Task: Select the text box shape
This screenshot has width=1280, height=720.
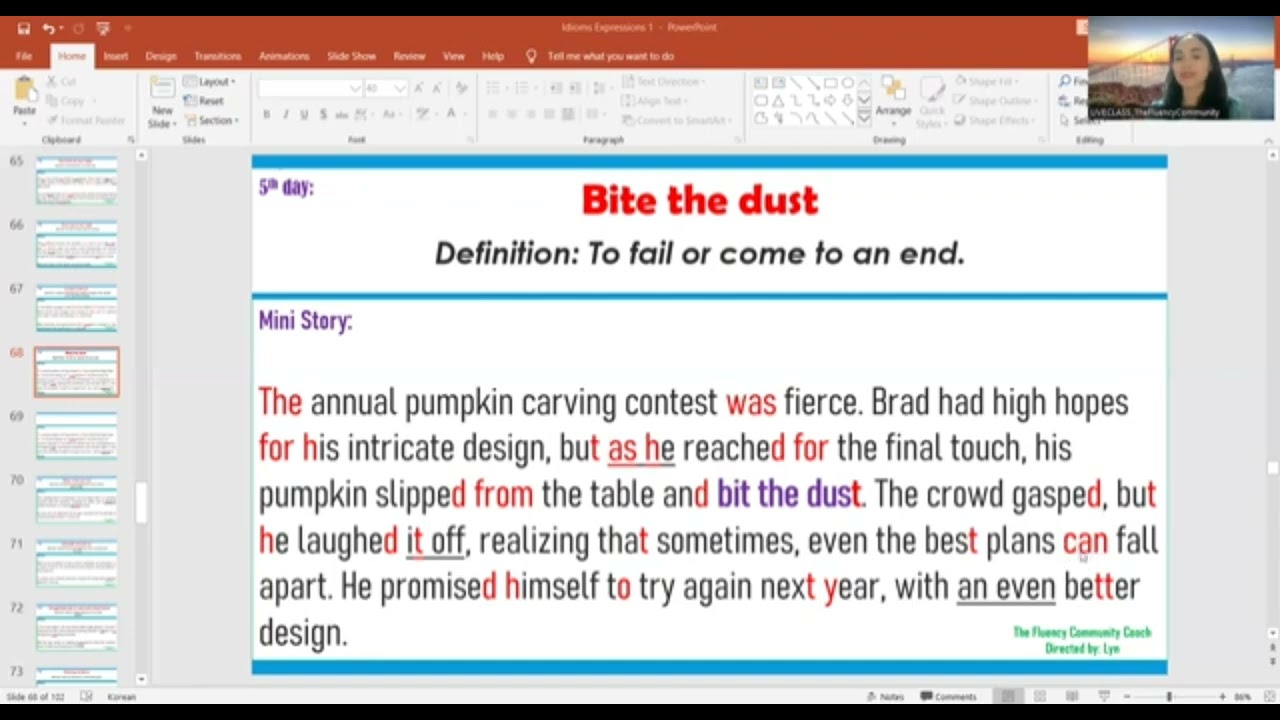Action: pyautogui.click(x=761, y=83)
